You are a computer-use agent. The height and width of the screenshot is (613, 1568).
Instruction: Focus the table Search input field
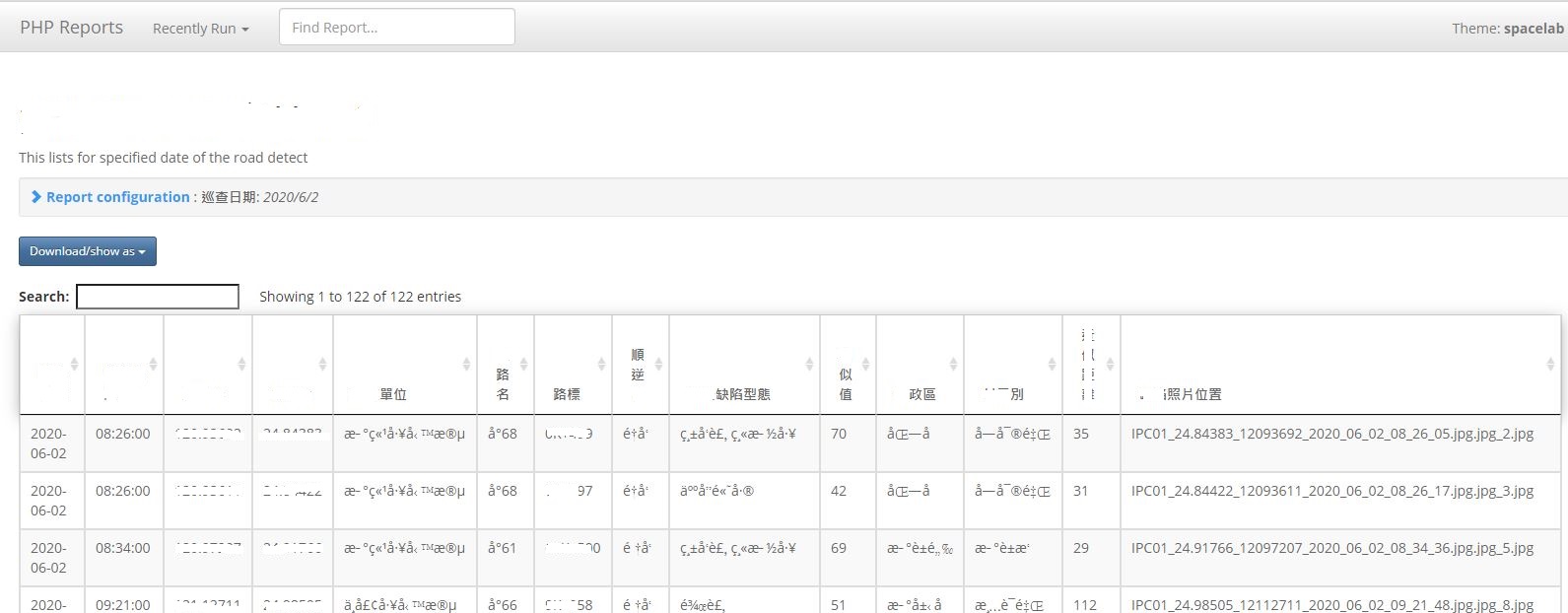[x=158, y=297]
